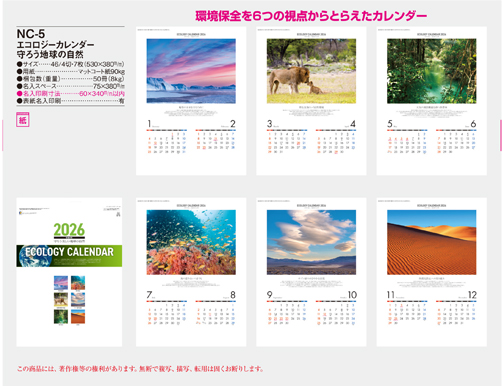Select the orange desert dunes photo
The width and height of the screenshot is (502, 386).
432,242
